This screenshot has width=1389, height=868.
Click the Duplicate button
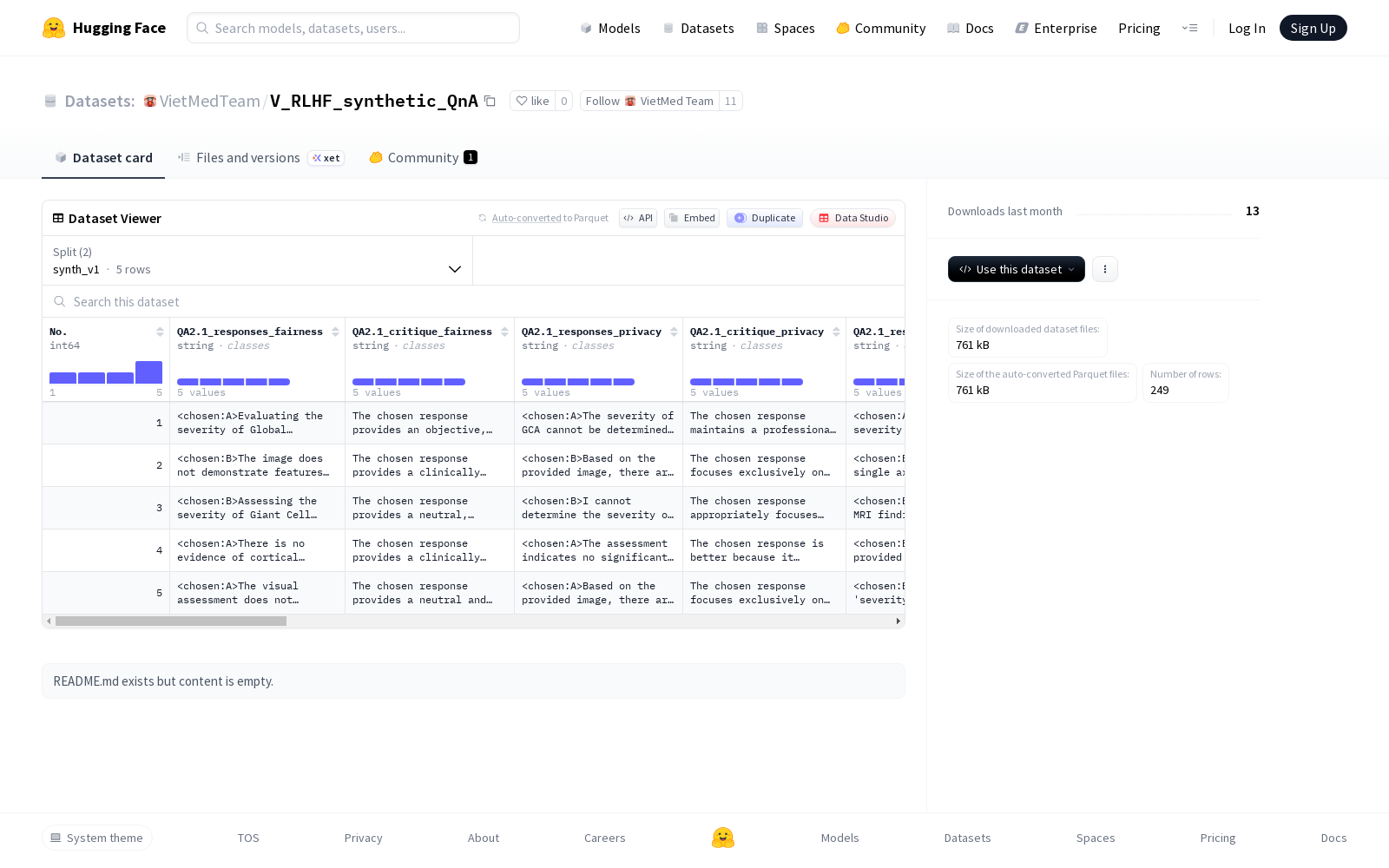(765, 218)
